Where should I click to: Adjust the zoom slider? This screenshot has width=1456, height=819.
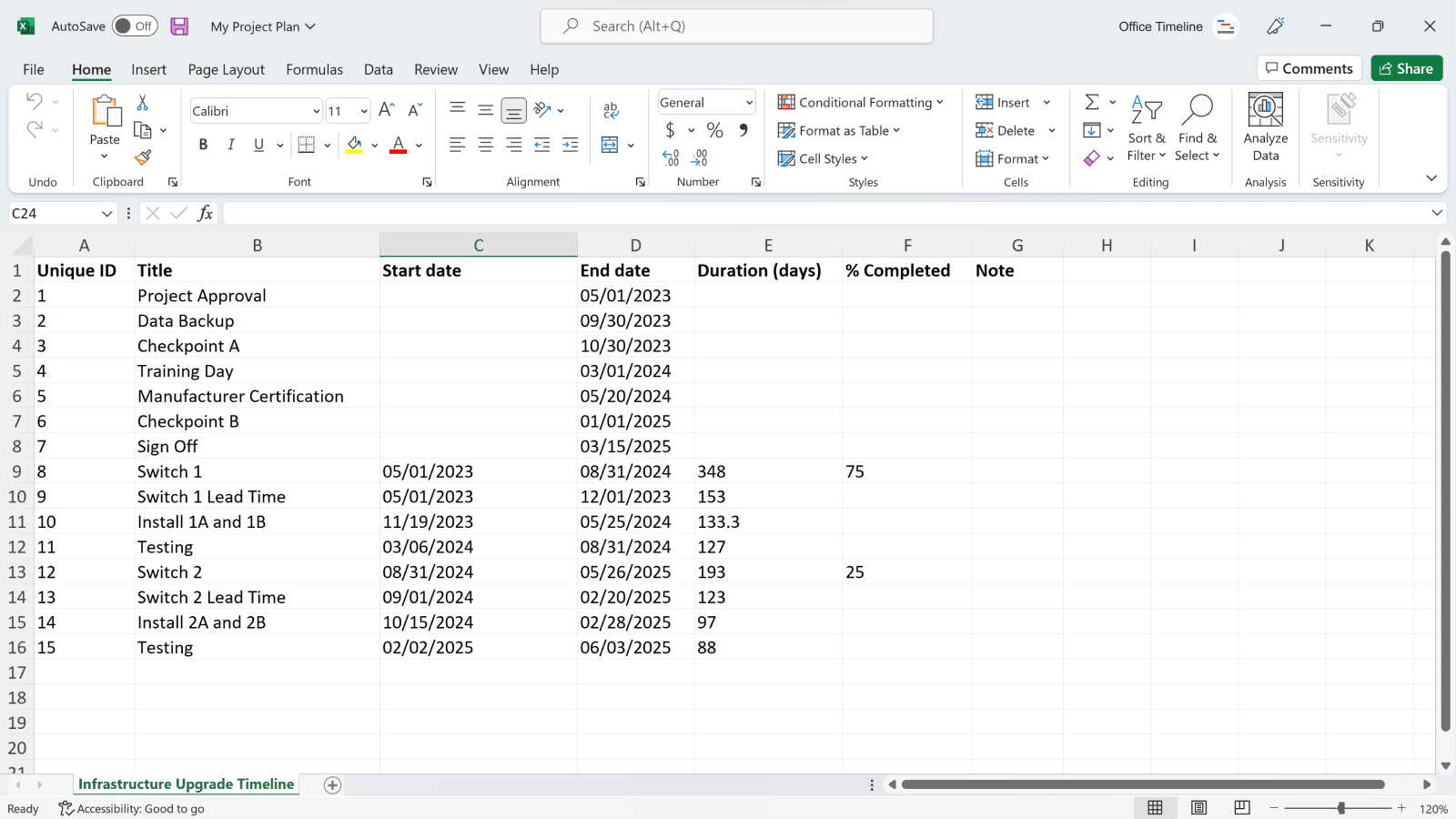pos(1340,806)
